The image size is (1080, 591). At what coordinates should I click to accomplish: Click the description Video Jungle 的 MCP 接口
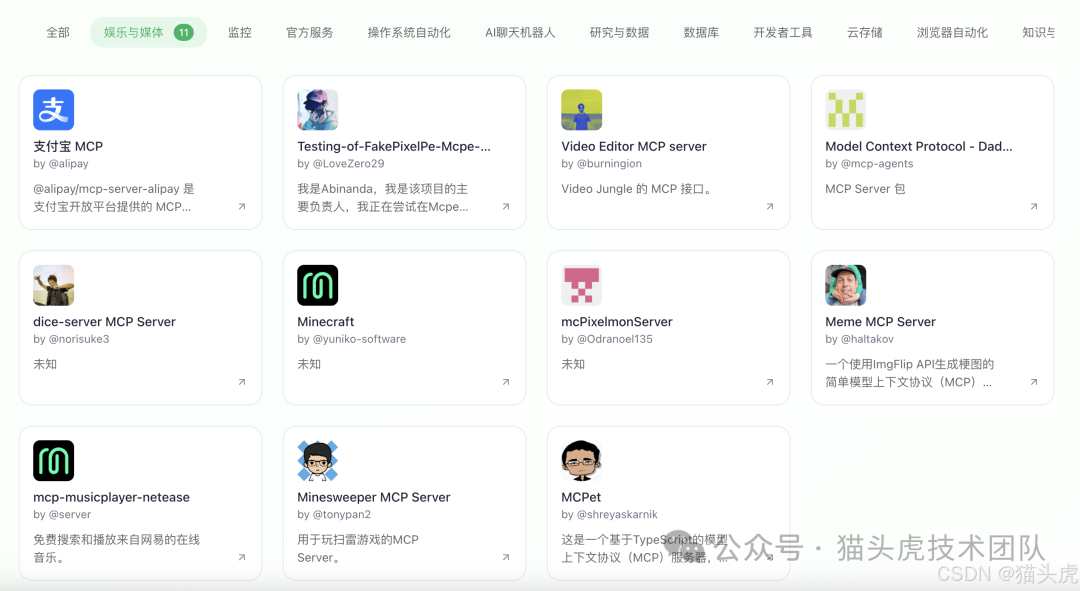(x=636, y=189)
